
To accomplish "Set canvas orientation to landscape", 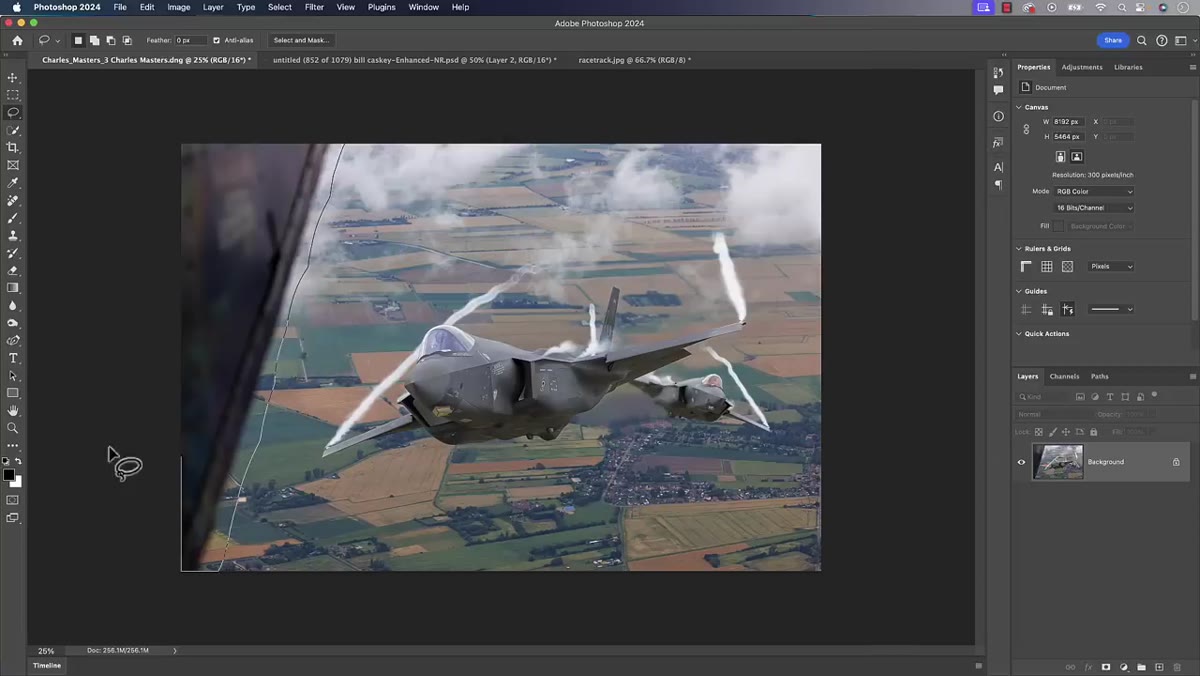I will click(1077, 157).
